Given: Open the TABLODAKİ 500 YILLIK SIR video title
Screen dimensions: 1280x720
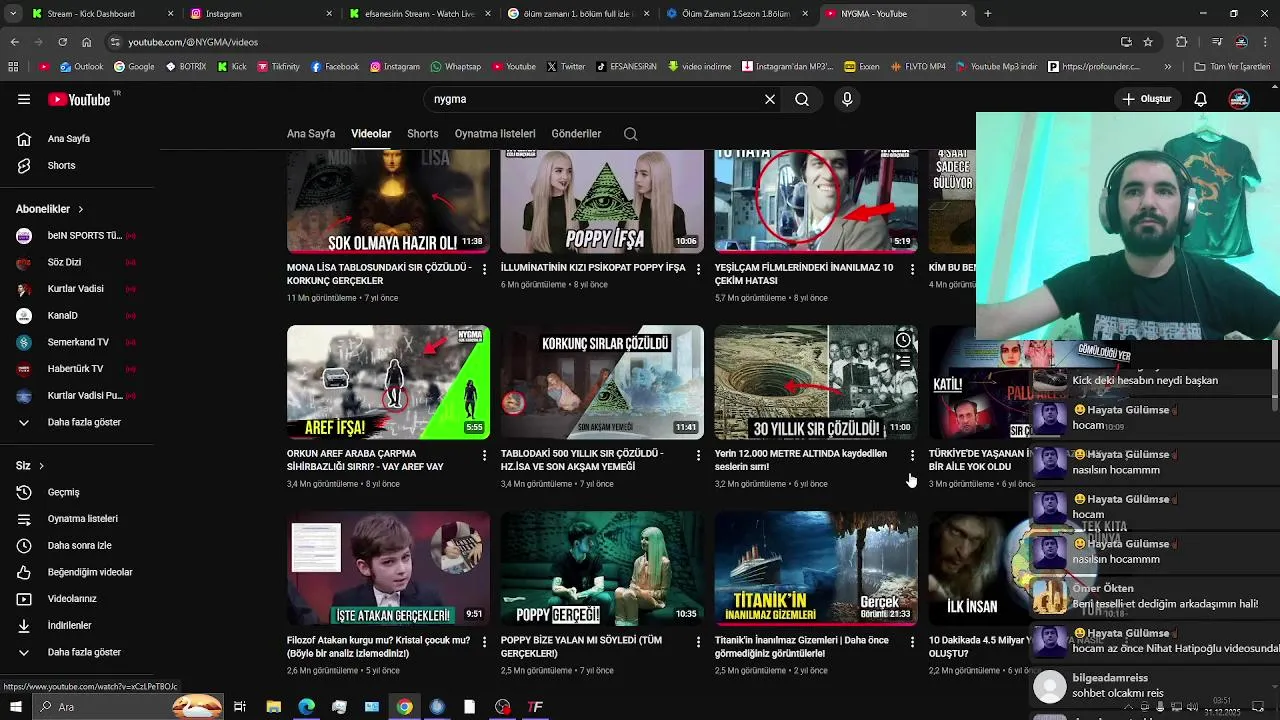Looking at the screenshot, I should point(582,460).
